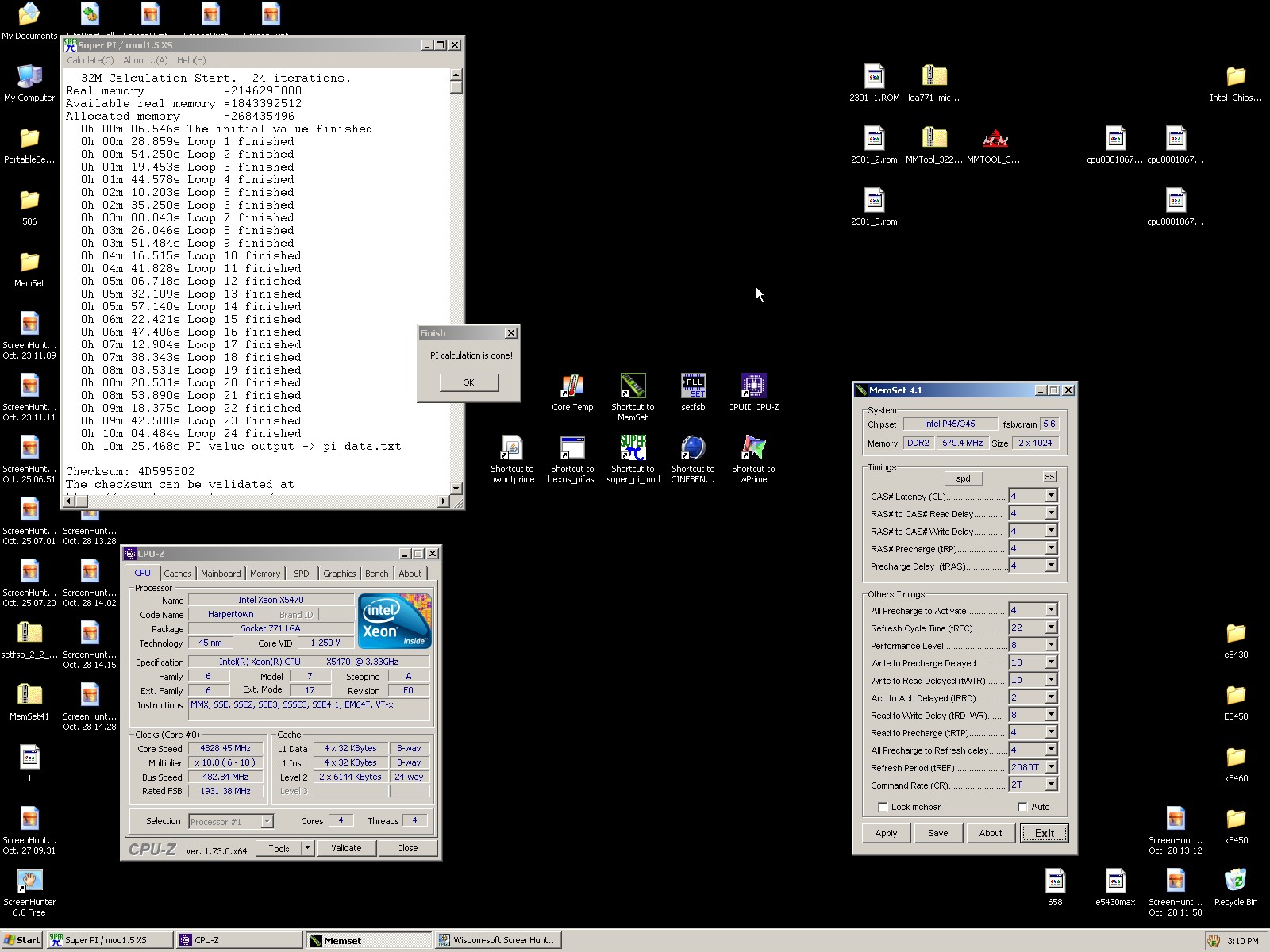This screenshot has width=1270, height=952.
Task: Click the Super PI vertical scrollbar
Action: 456,282
